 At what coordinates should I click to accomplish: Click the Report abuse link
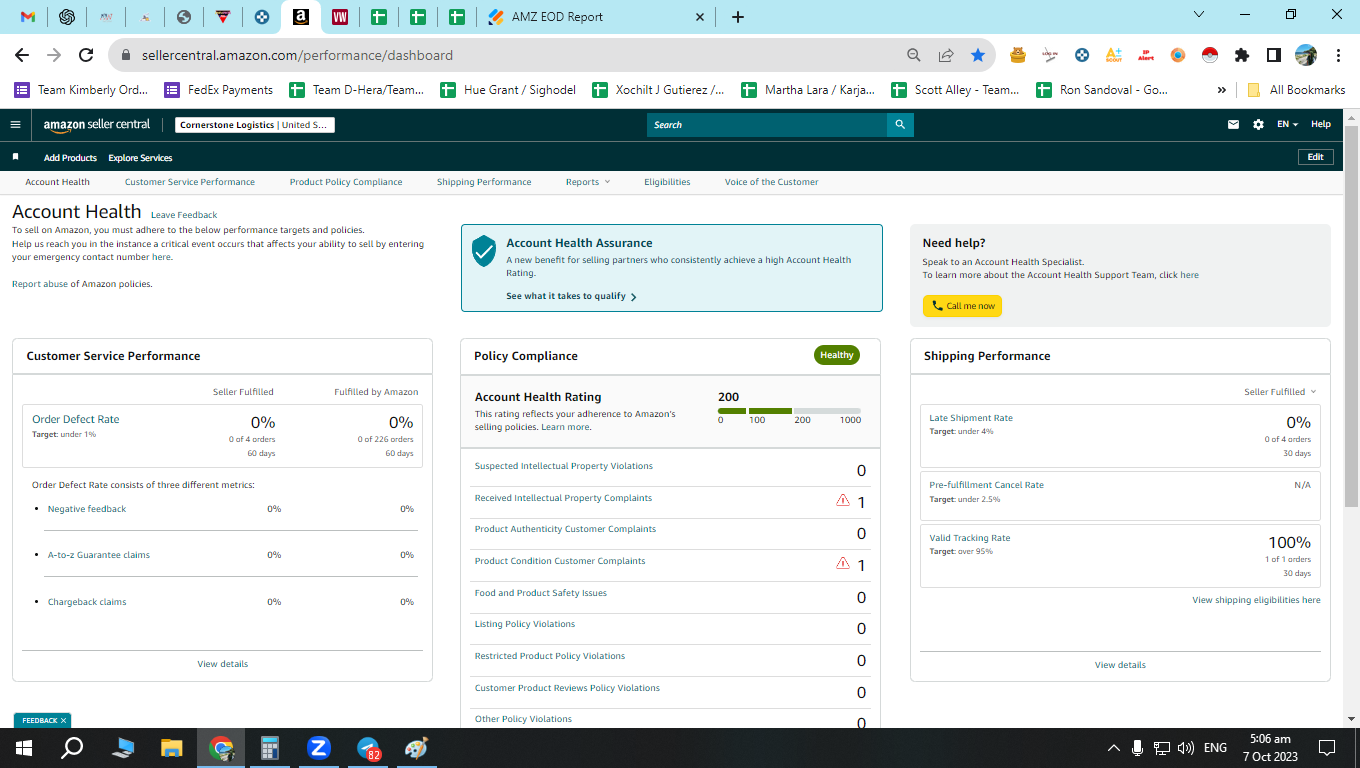click(39, 284)
